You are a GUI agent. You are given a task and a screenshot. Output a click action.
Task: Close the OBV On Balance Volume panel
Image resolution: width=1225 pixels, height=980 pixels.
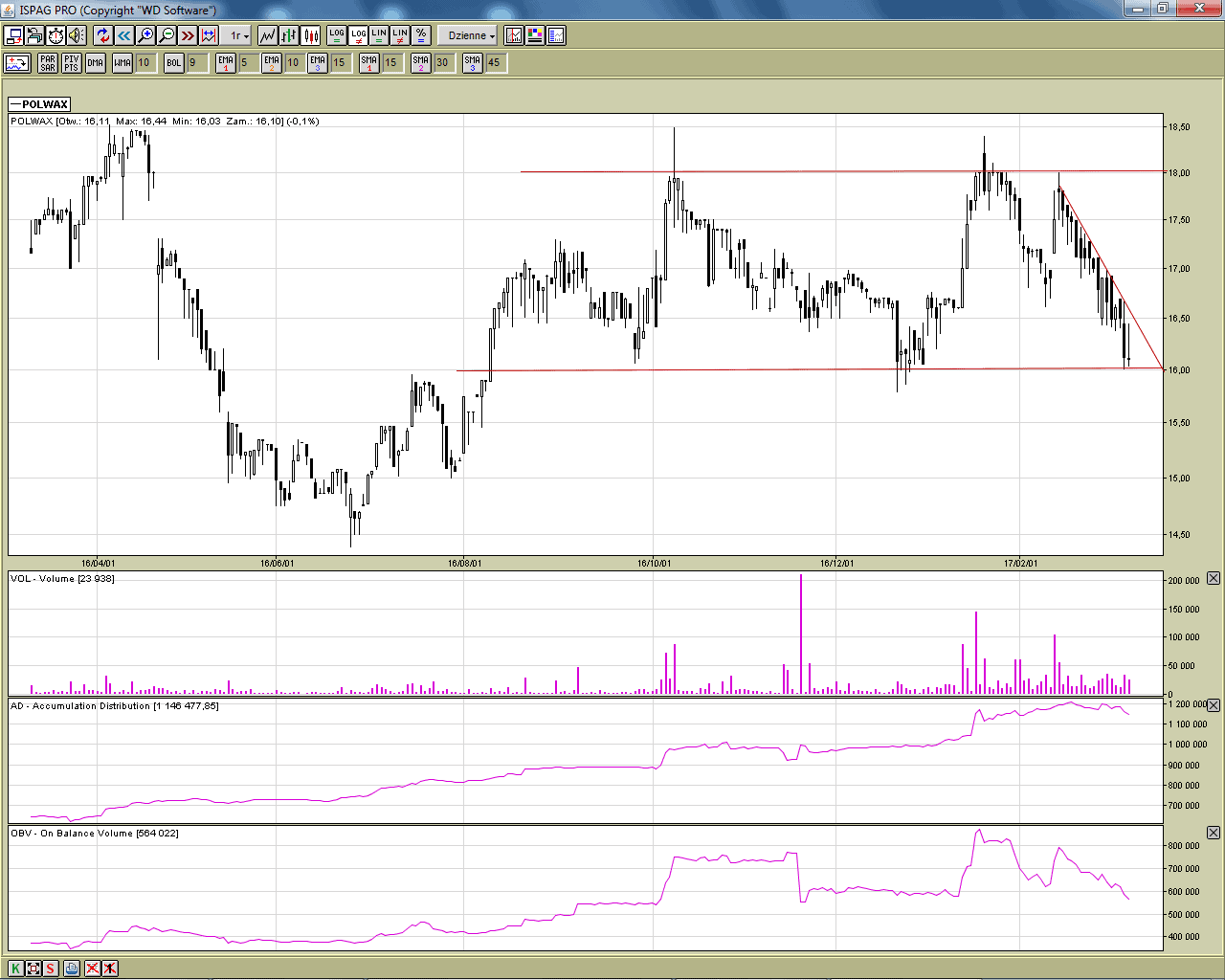coord(1214,833)
